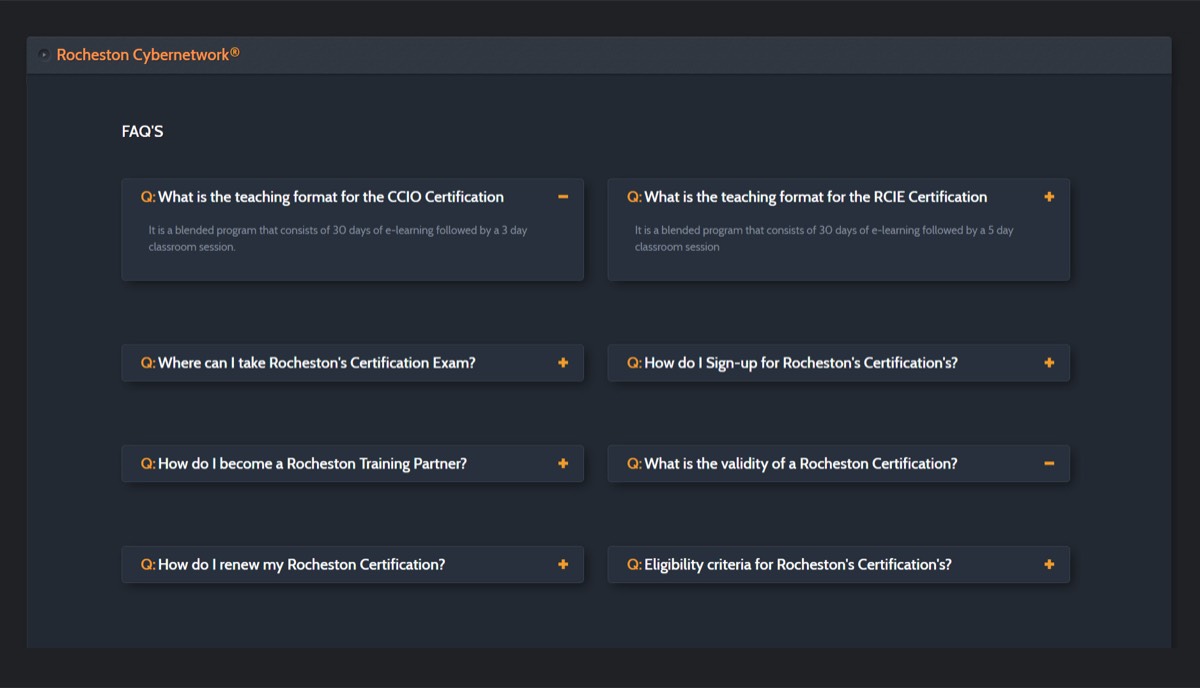1200x688 pixels.
Task: Click the RCIE answer mentioning 5 day classroom session
Action: pyautogui.click(x=824, y=238)
